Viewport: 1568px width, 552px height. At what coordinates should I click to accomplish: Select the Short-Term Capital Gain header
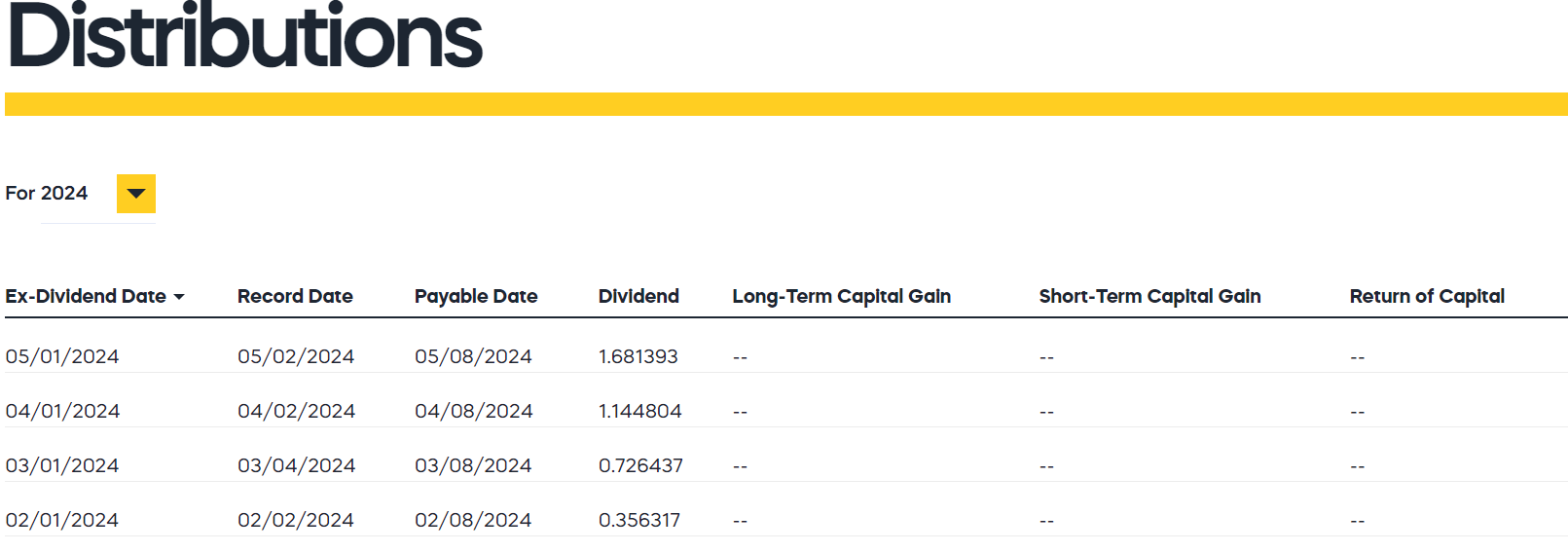[1149, 297]
